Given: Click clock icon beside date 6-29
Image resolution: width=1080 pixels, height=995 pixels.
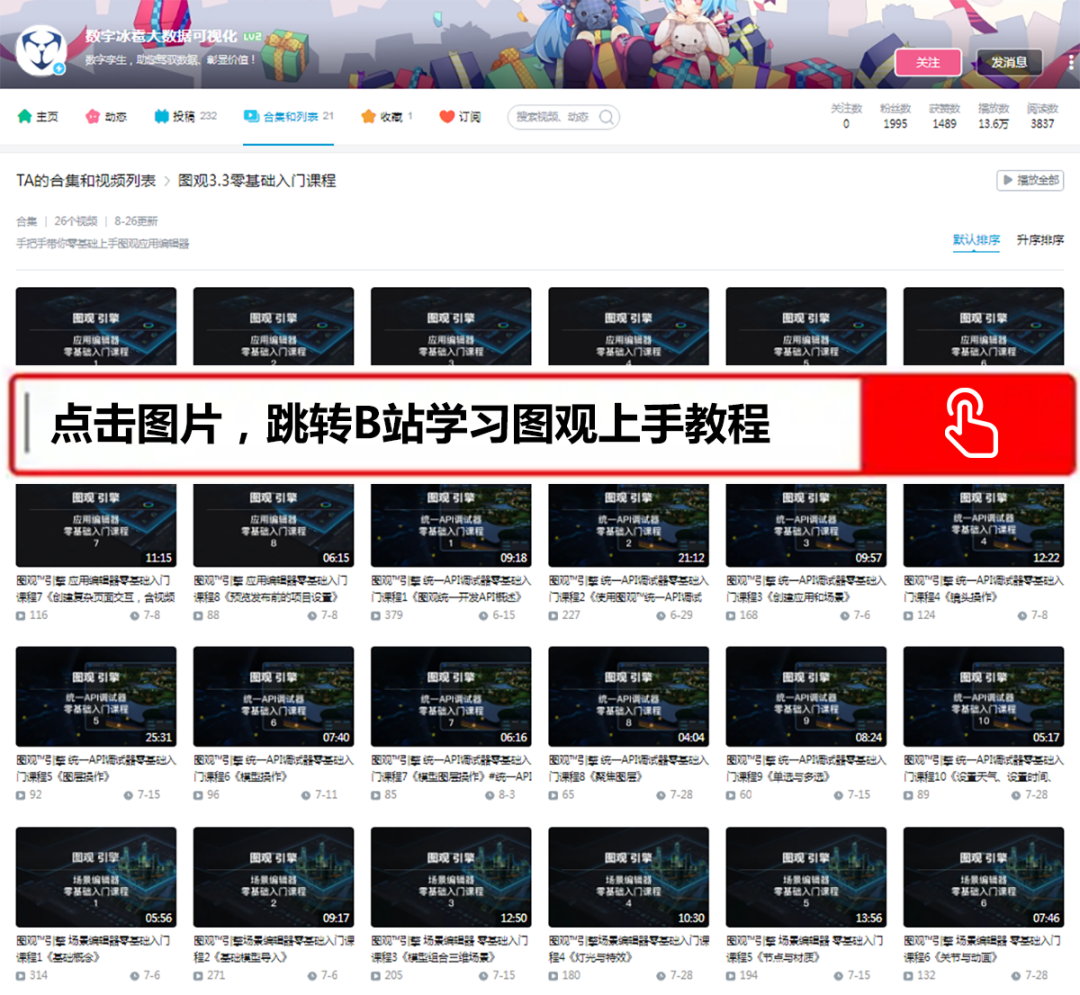Looking at the screenshot, I should tap(661, 616).
